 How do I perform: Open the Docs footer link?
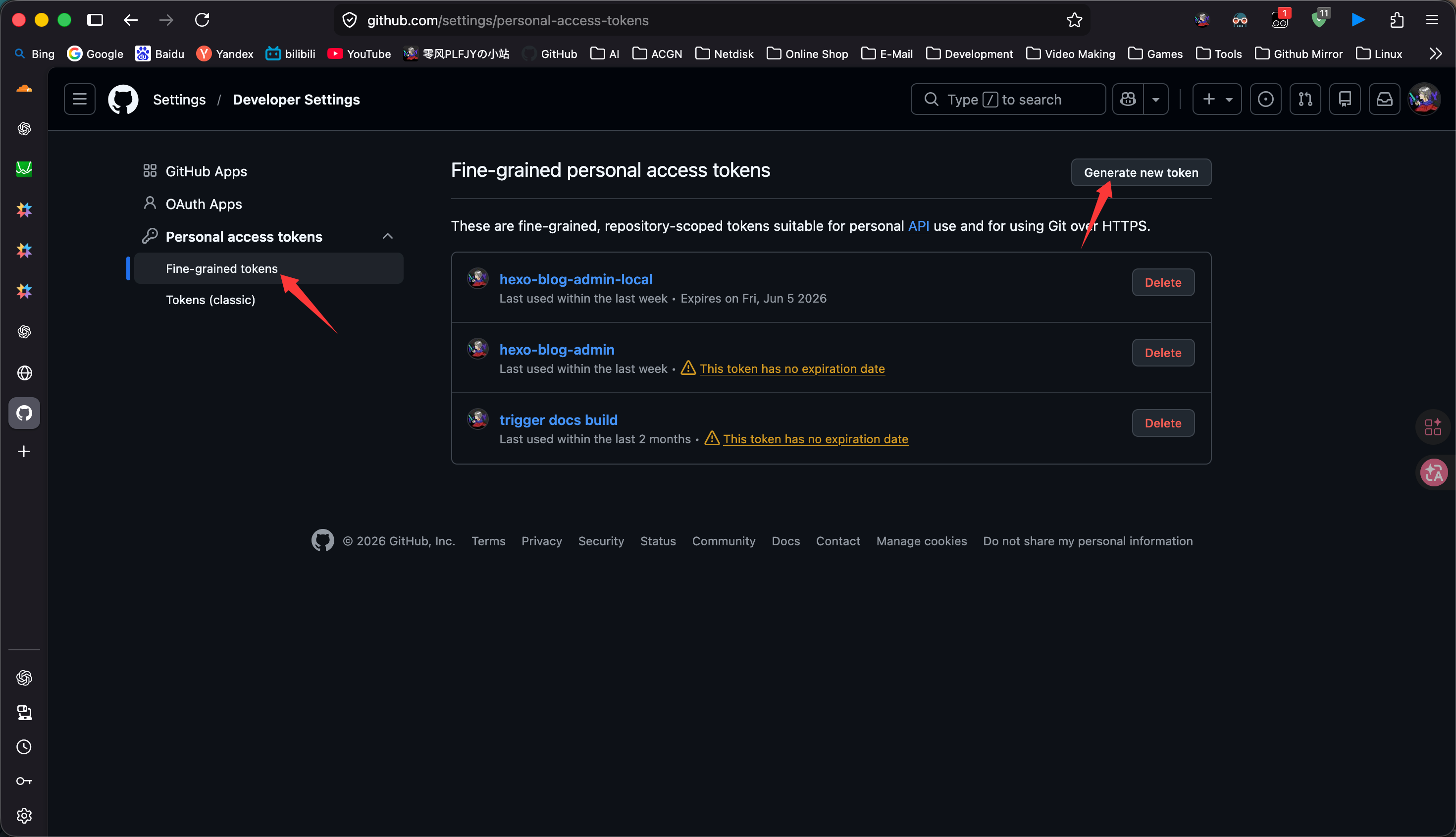coord(786,541)
